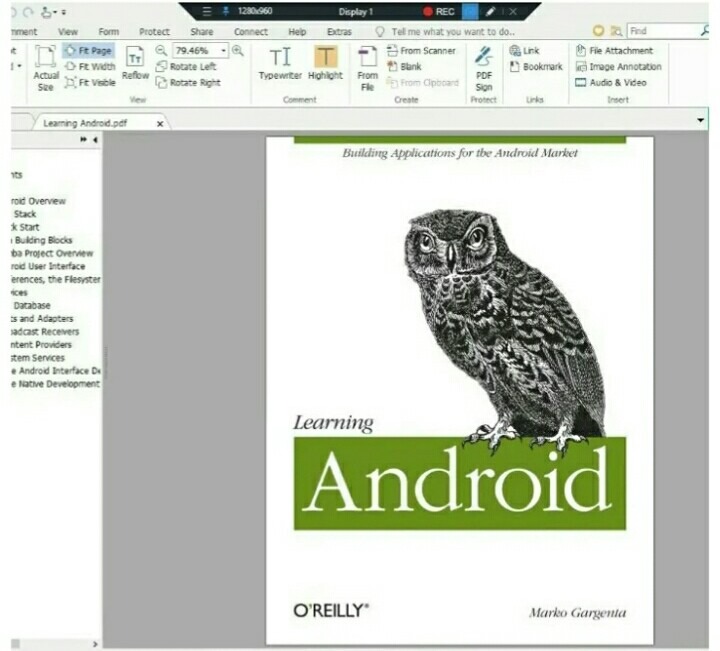Open the Share ribbon tab
Viewport: 720px width, 651px height.
tap(202, 32)
